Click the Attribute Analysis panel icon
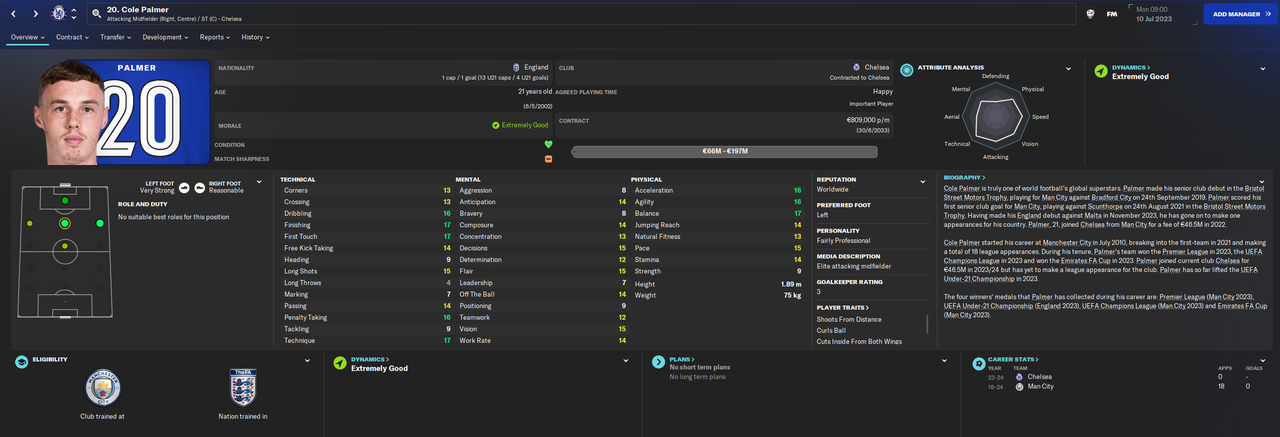1280x437 pixels. click(x=906, y=70)
